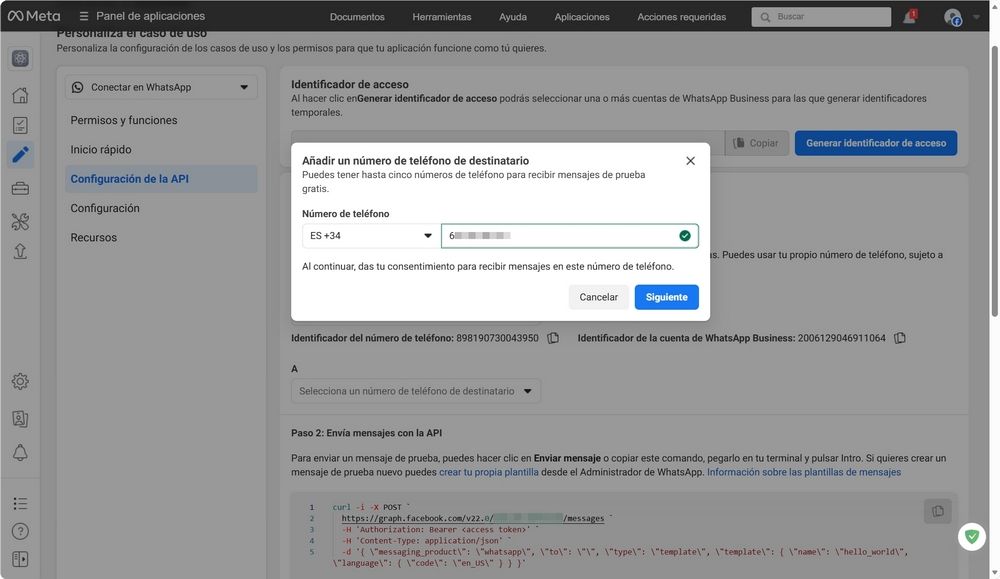Open the Herramientas menu
The width and height of the screenshot is (1000, 579).
442,16
